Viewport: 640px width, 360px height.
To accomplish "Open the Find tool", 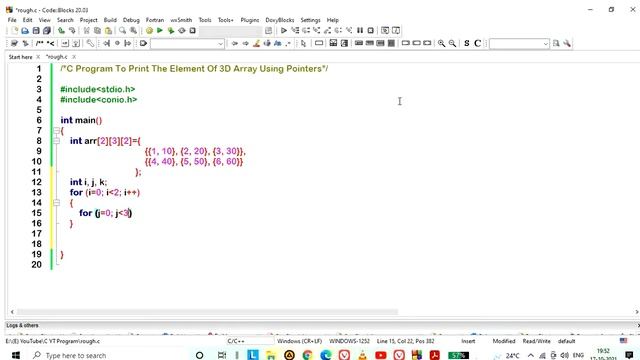I will [x=122, y=31].
